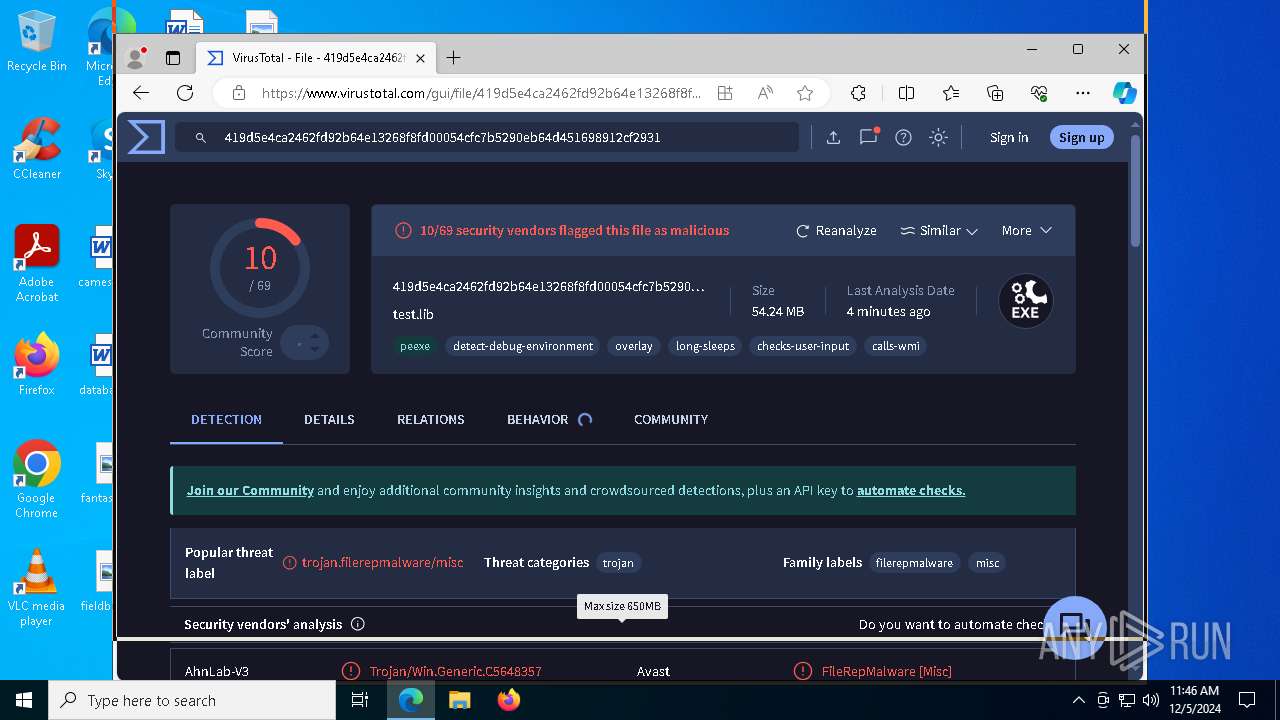Click the detect-debug-environment tag

(x=523, y=346)
